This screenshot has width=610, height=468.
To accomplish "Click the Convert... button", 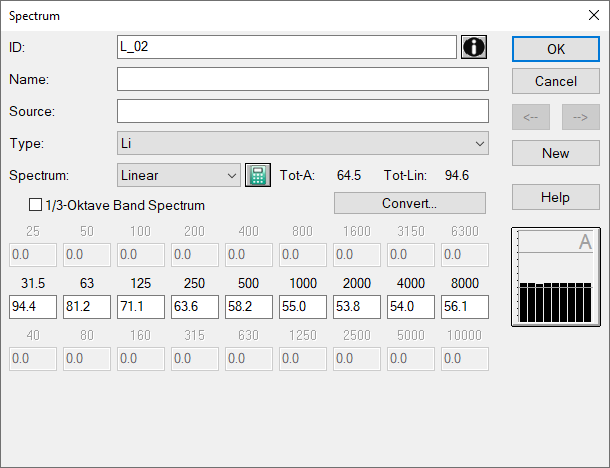I will pos(410,203).
